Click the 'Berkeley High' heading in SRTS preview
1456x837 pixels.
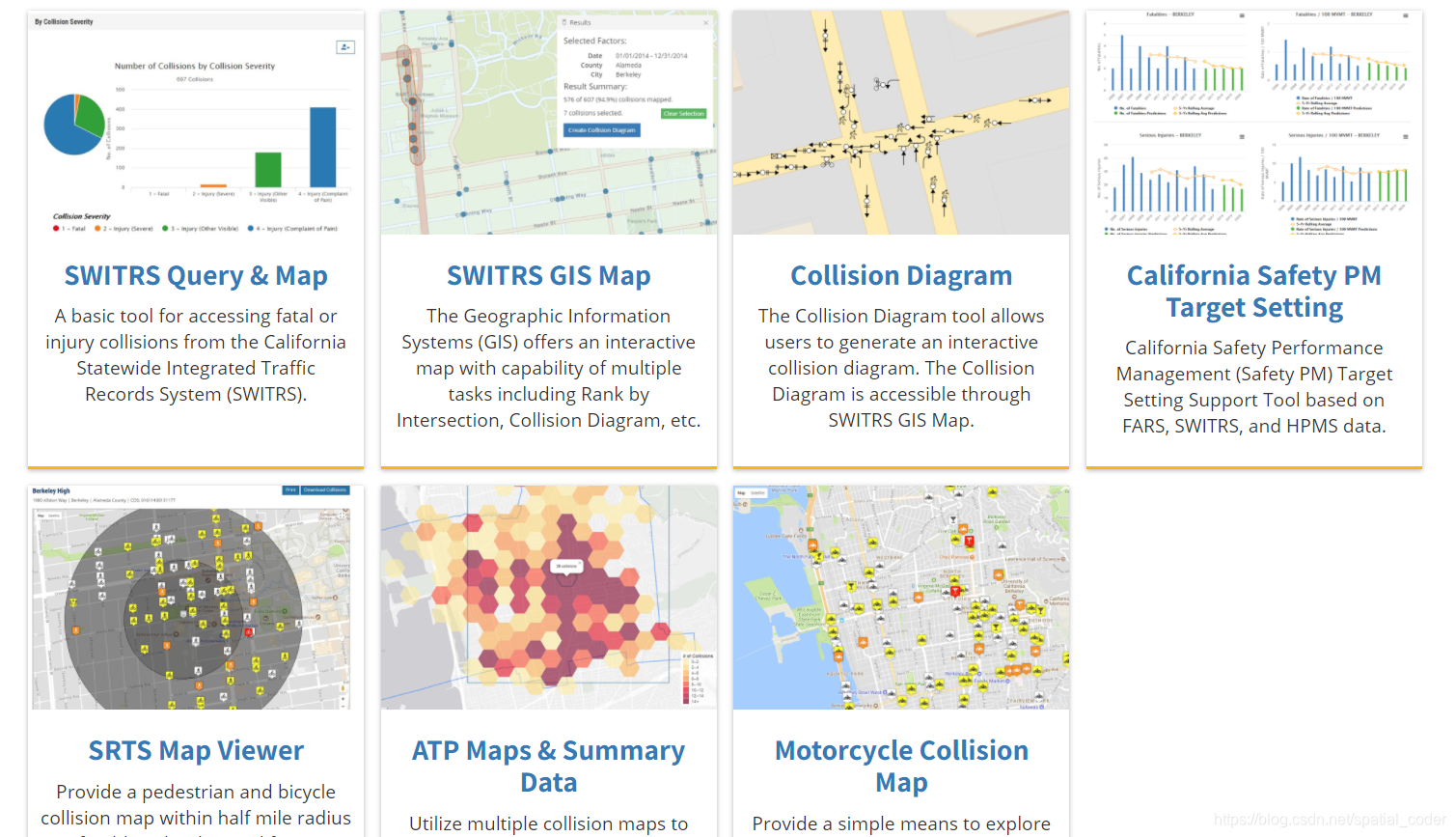coord(51,490)
